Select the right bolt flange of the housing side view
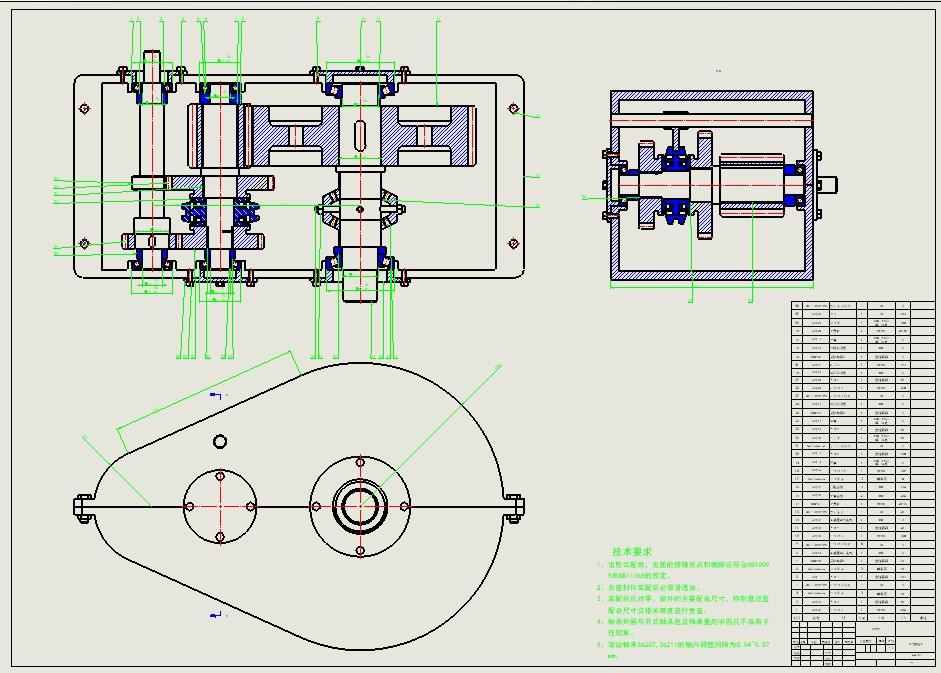 click(516, 508)
